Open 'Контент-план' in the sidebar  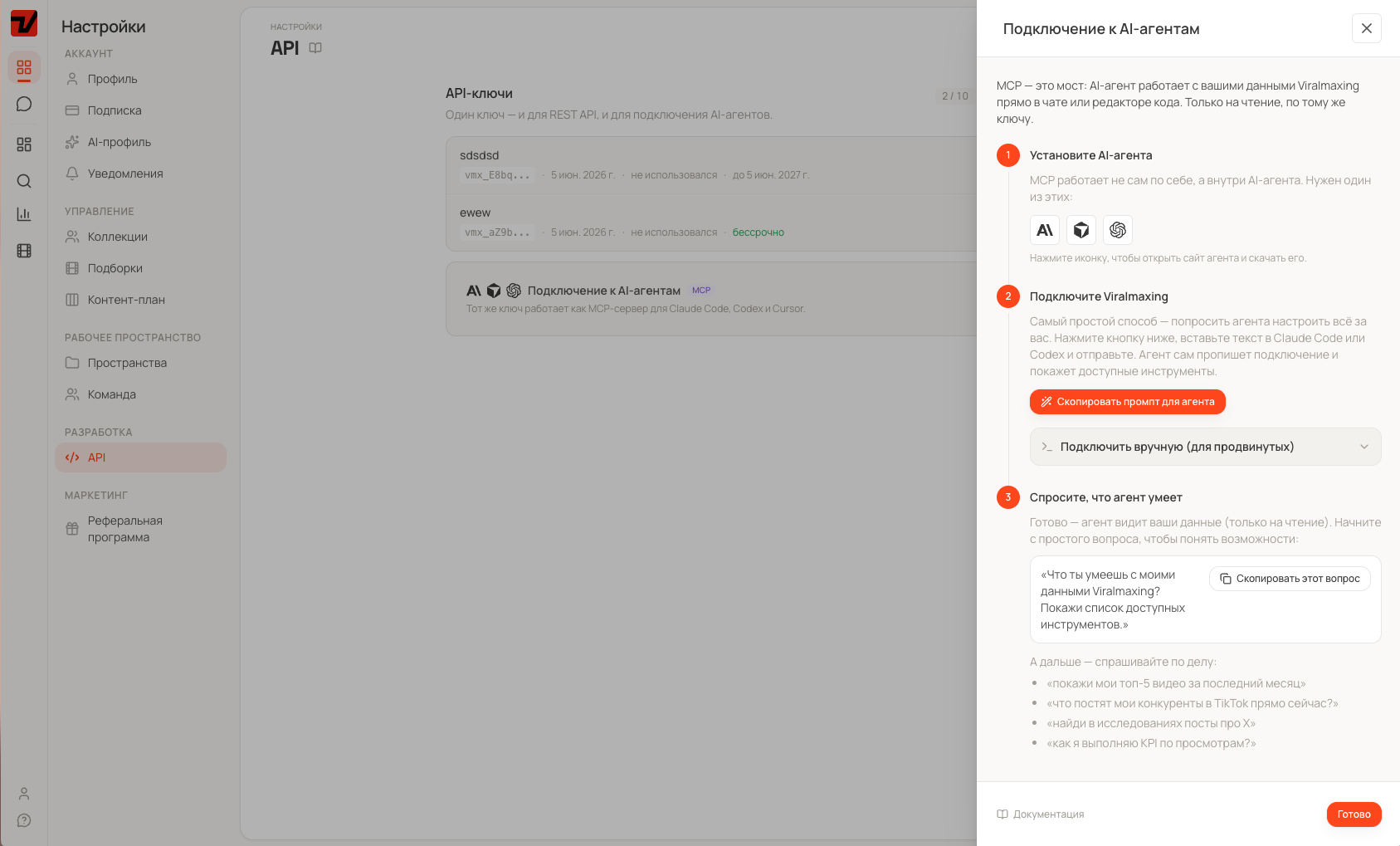(140, 300)
